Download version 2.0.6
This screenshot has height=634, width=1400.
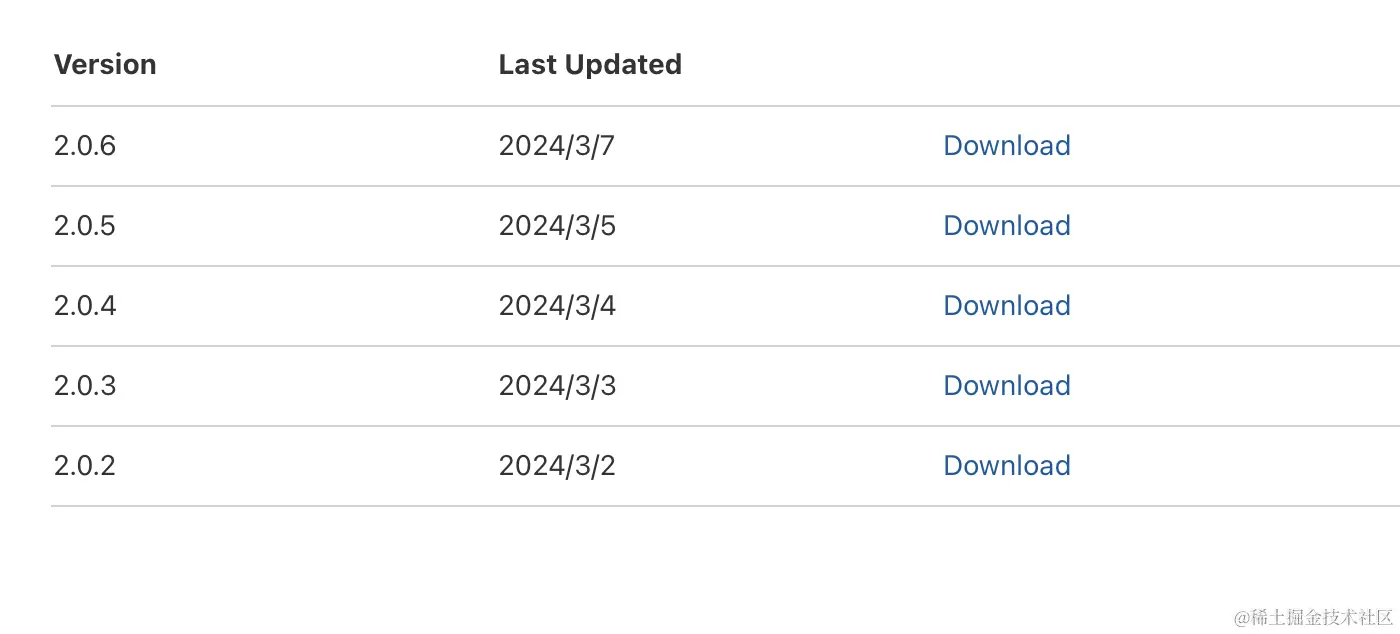pos(1006,146)
